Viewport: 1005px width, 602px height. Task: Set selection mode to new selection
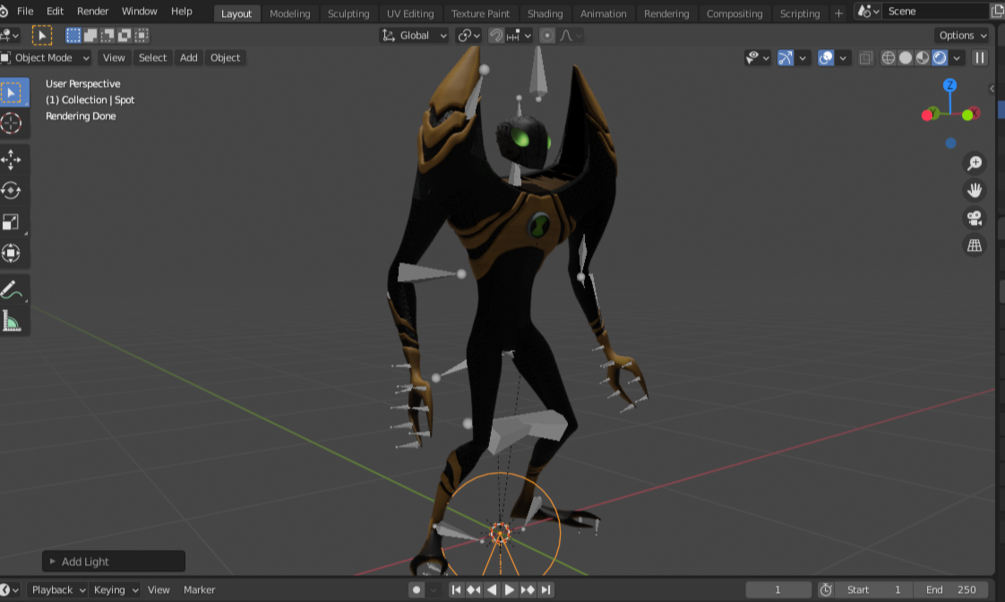[x=73, y=35]
